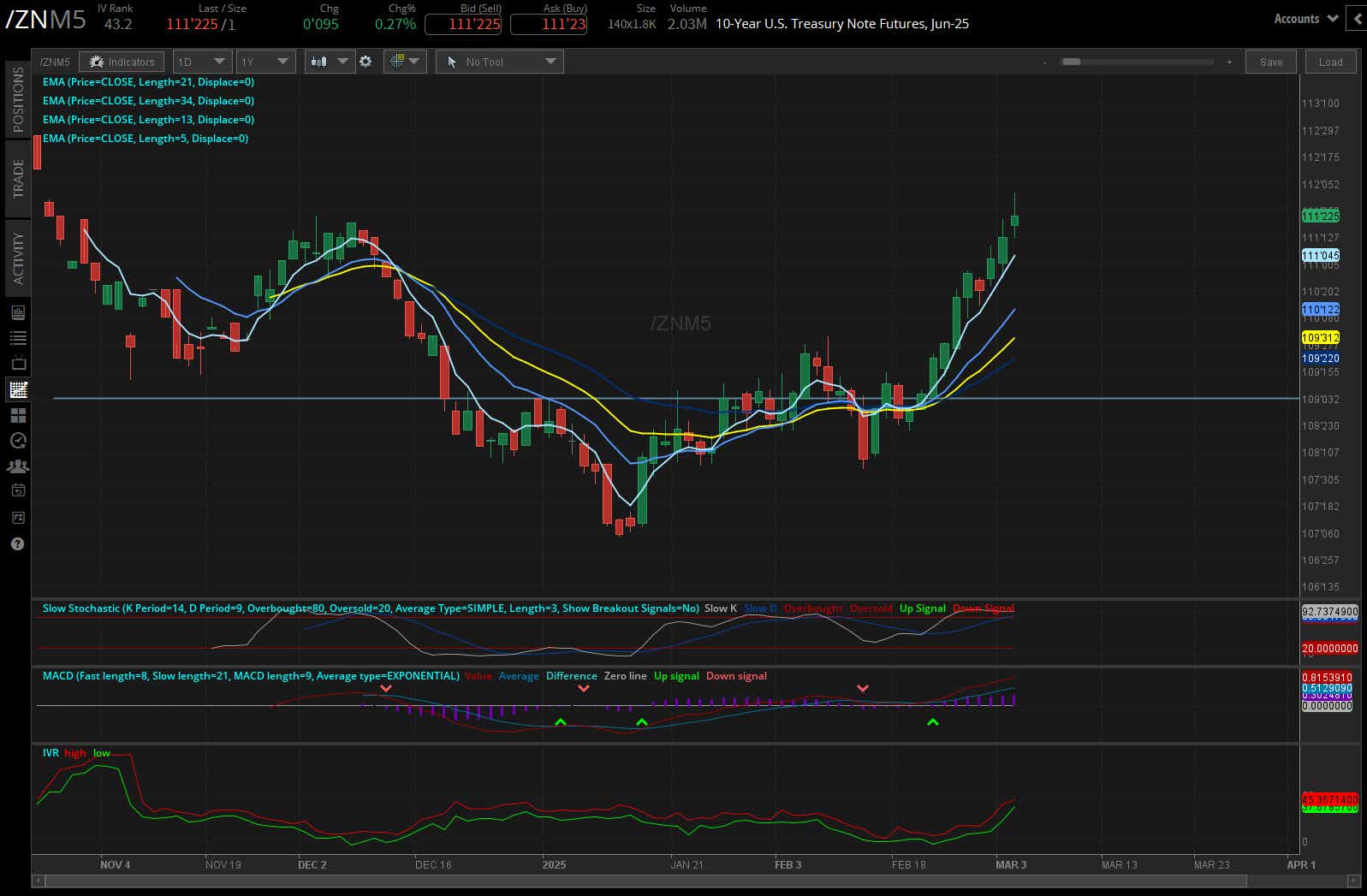1367x896 pixels.
Task: Open chart settings gear
Action: click(x=366, y=62)
